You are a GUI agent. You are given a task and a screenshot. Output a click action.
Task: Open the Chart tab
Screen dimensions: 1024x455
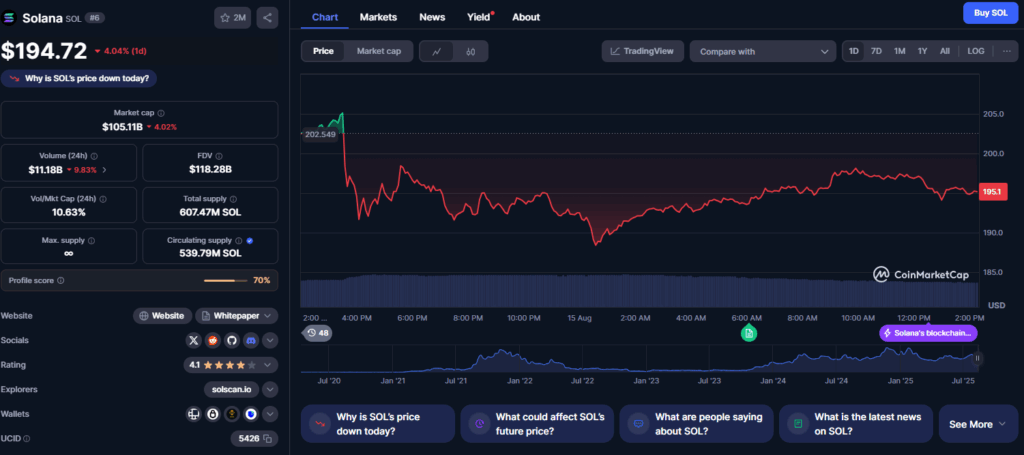pyautogui.click(x=325, y=17)
